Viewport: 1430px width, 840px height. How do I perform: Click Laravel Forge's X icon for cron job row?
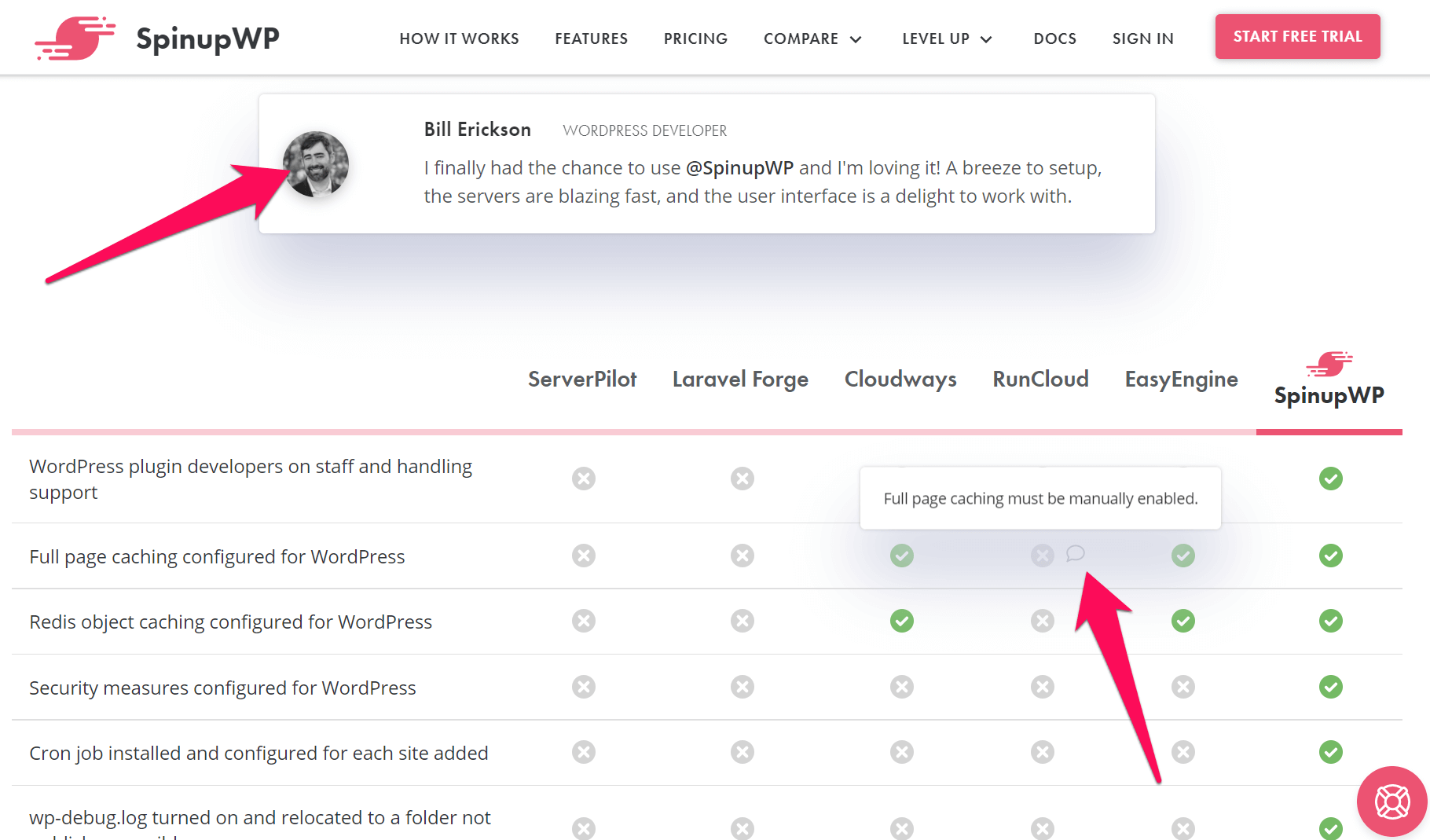pyautogui.click(x=742, y=752)
